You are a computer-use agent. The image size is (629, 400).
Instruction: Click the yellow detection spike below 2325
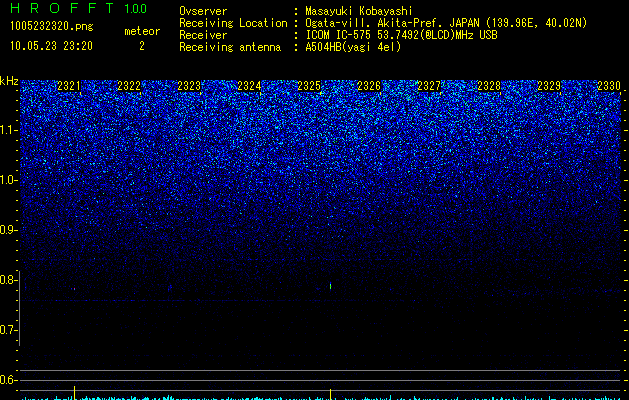pyautogui.click(x=331, y=394)
